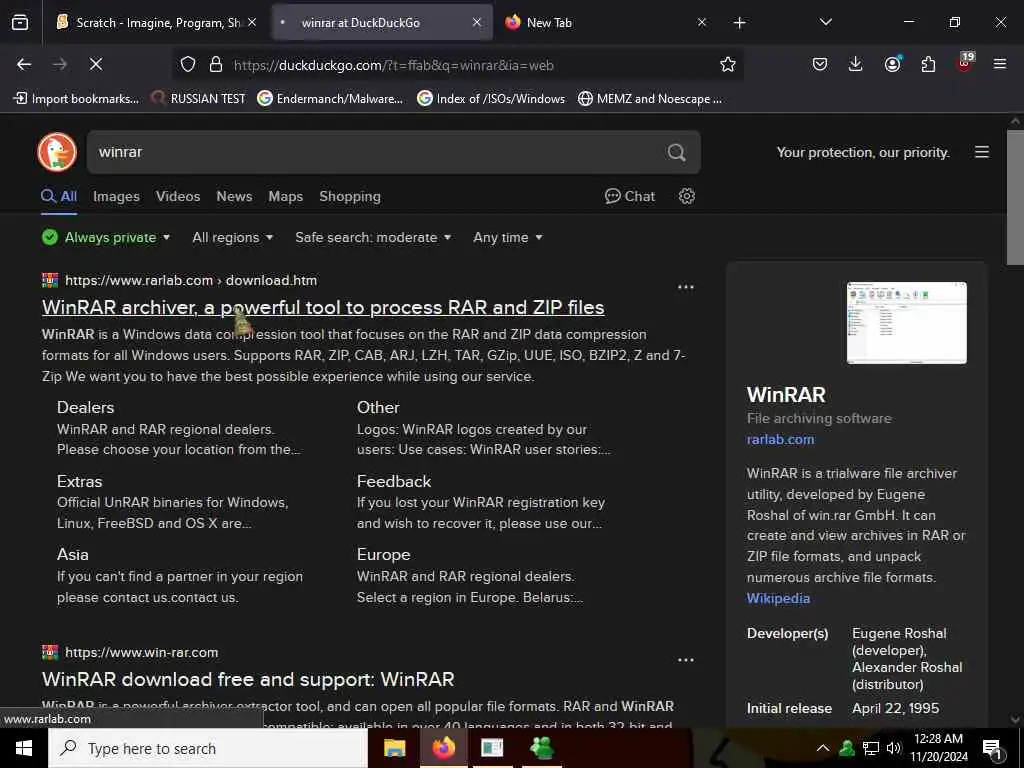1024x768 pixels.
Task: Open DuckDuckGo Chat
Action: tap(630, 196)
